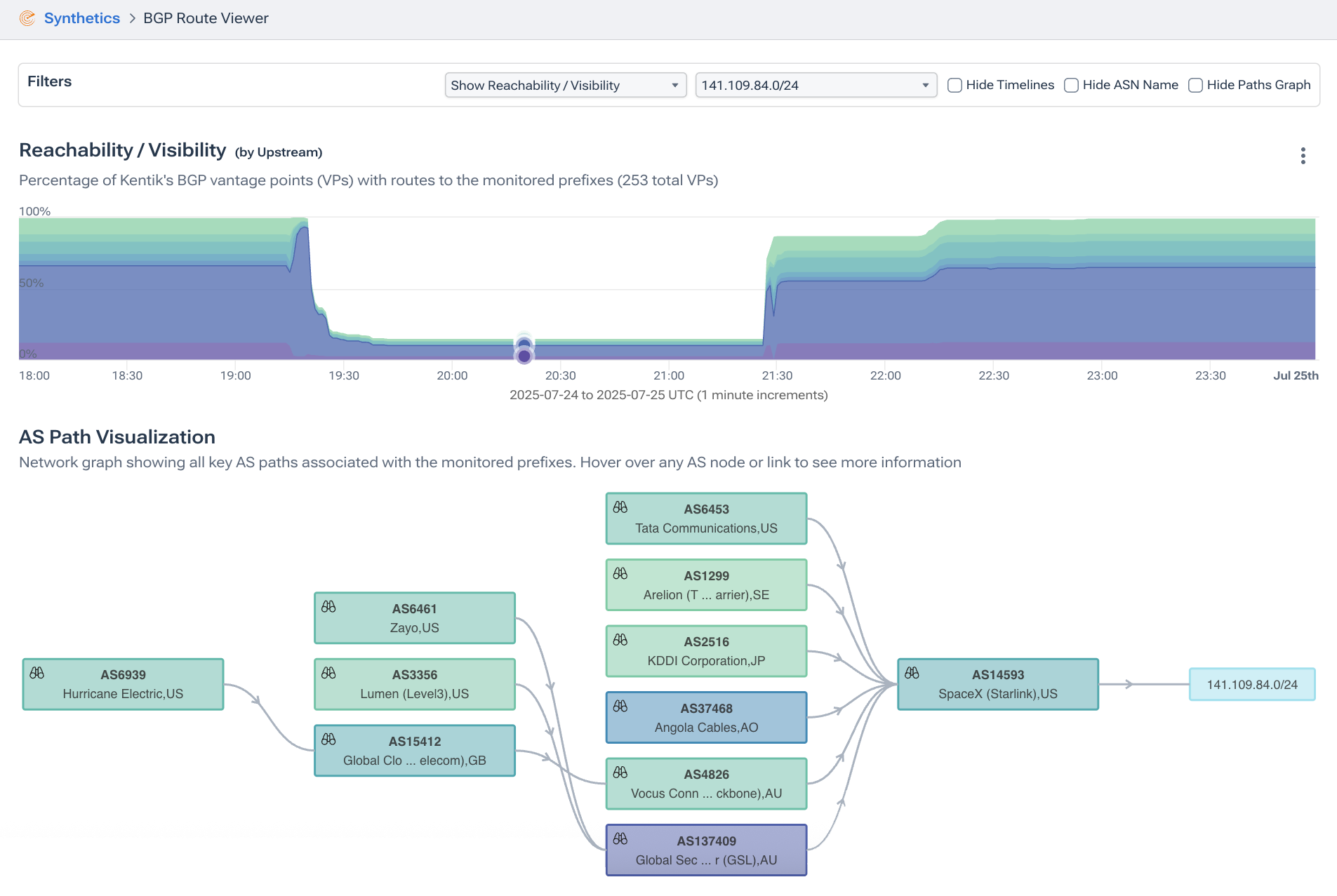This screenshot has width=1337, height=896.
Task: Click binoculars icon on AS4826 Vocus node
Action: pyautogui.click(x=620, y=773)
